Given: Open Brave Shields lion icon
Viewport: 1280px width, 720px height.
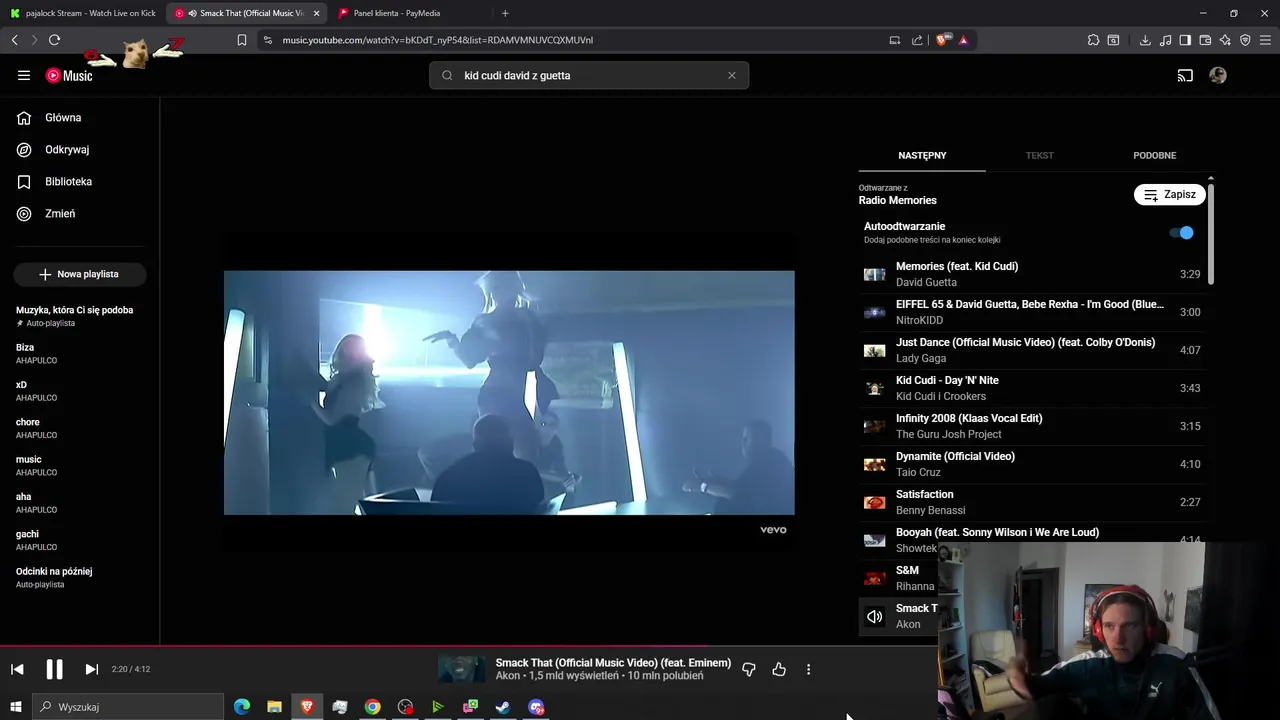Looking at the screenshot, I should [x=943, y=40].
